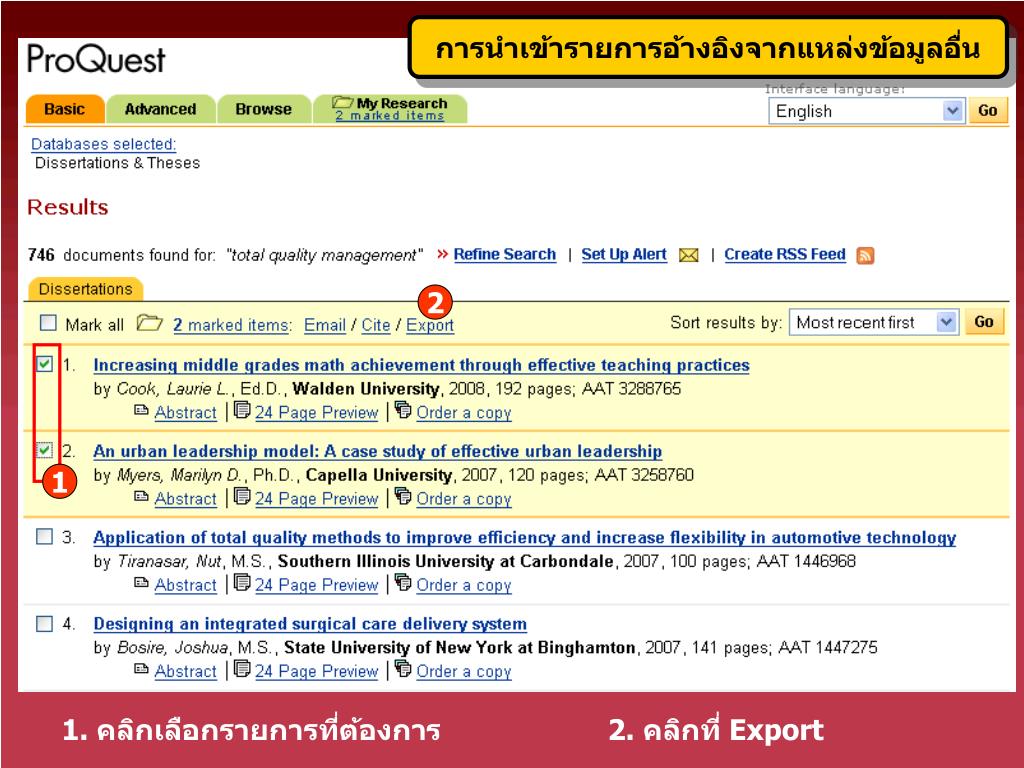The height and width of the screenshot is (768, 1024).
Task: Click the ProQuest logo
Action: [96, 59]
